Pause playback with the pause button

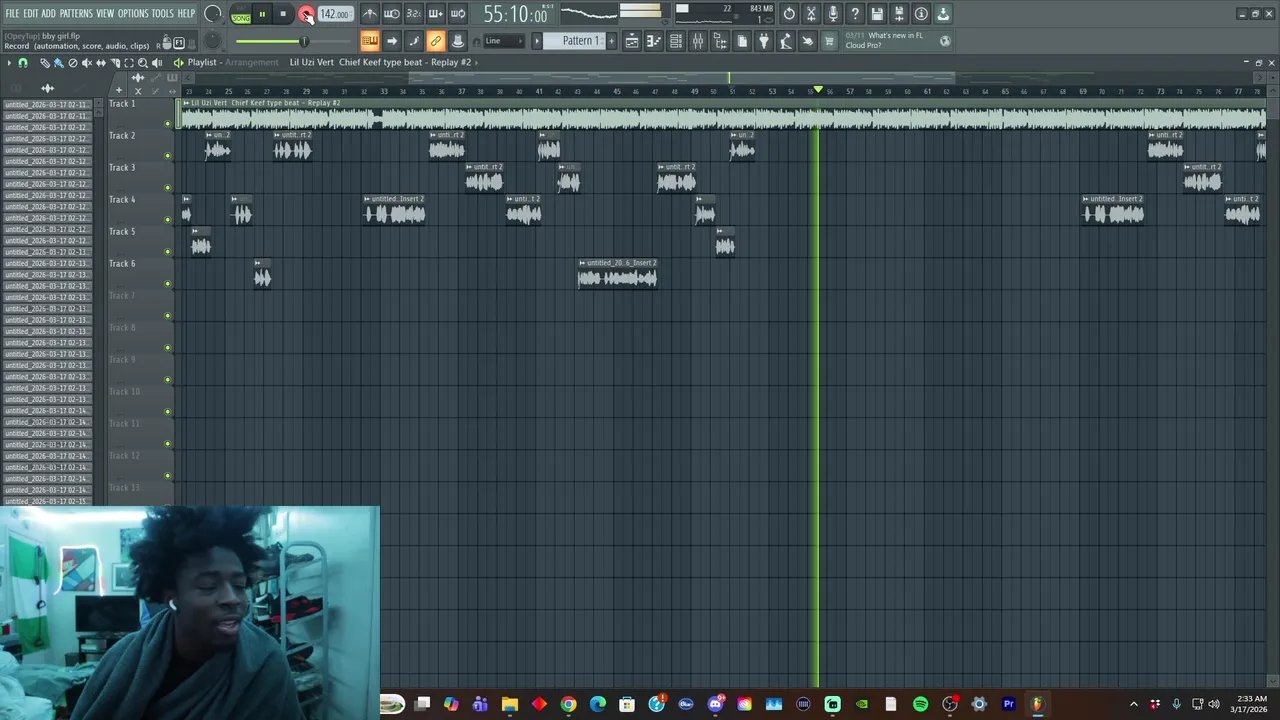(262, 14)
